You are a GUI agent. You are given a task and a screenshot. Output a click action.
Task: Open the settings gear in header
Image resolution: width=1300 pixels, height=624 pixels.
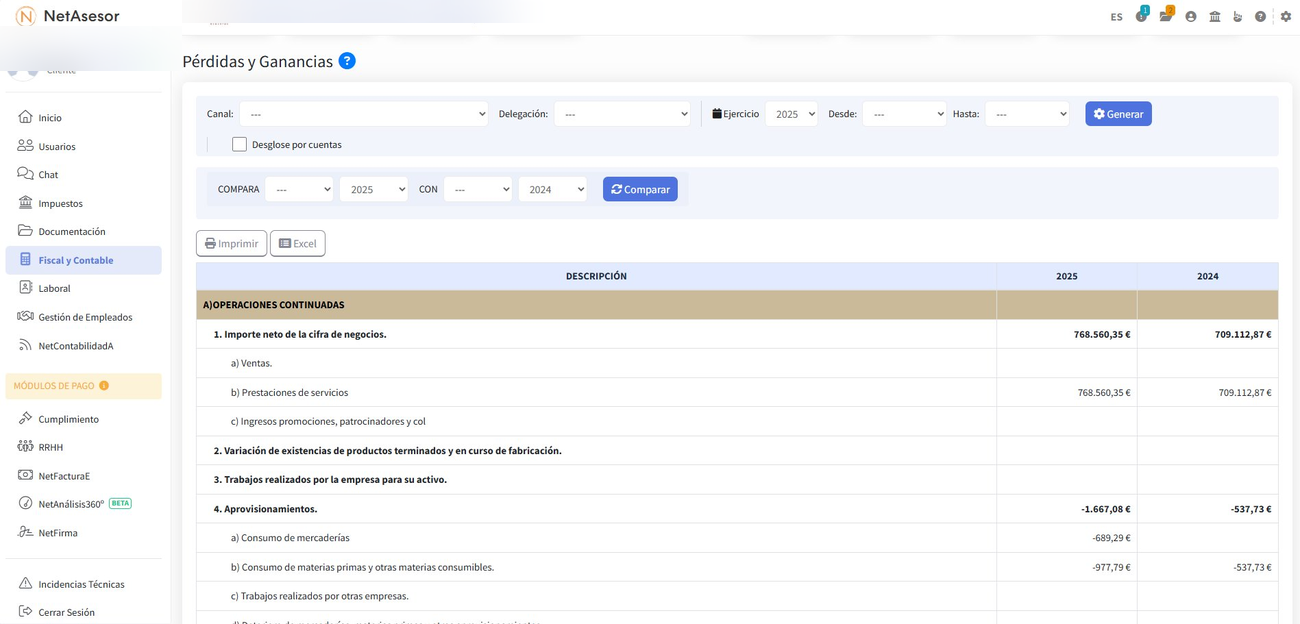1285,16
